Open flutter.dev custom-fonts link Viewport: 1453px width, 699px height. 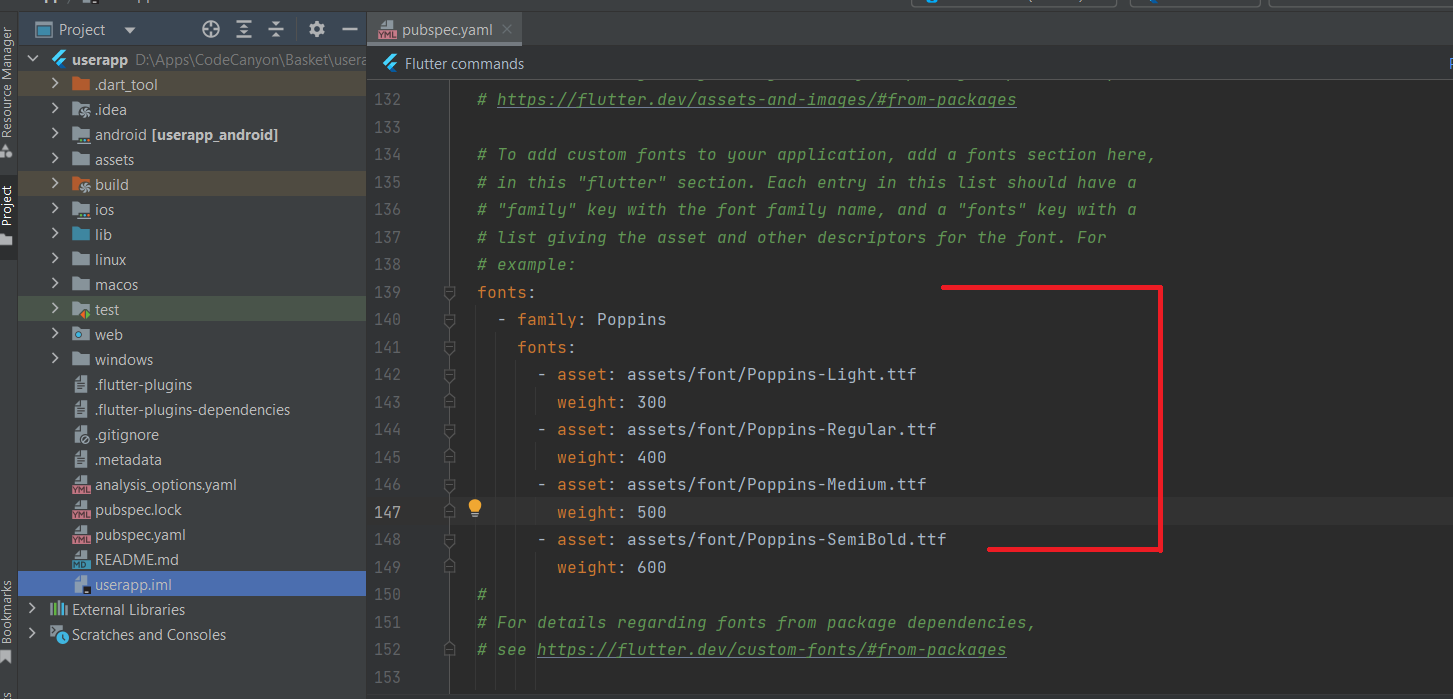(771, 649)
